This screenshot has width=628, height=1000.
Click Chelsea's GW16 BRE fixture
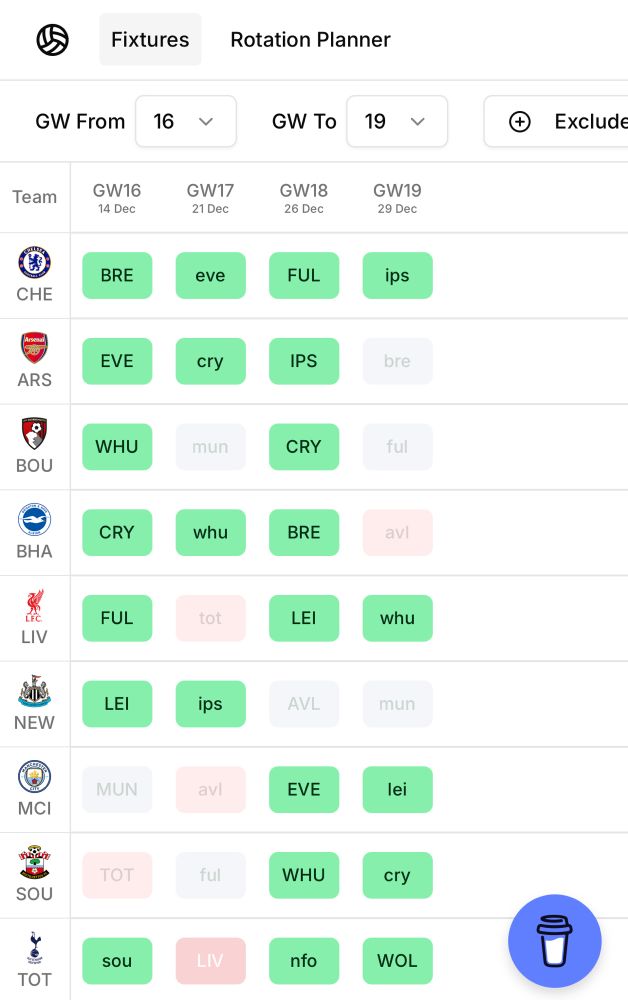pyautogui.click(x=117, y=276)
